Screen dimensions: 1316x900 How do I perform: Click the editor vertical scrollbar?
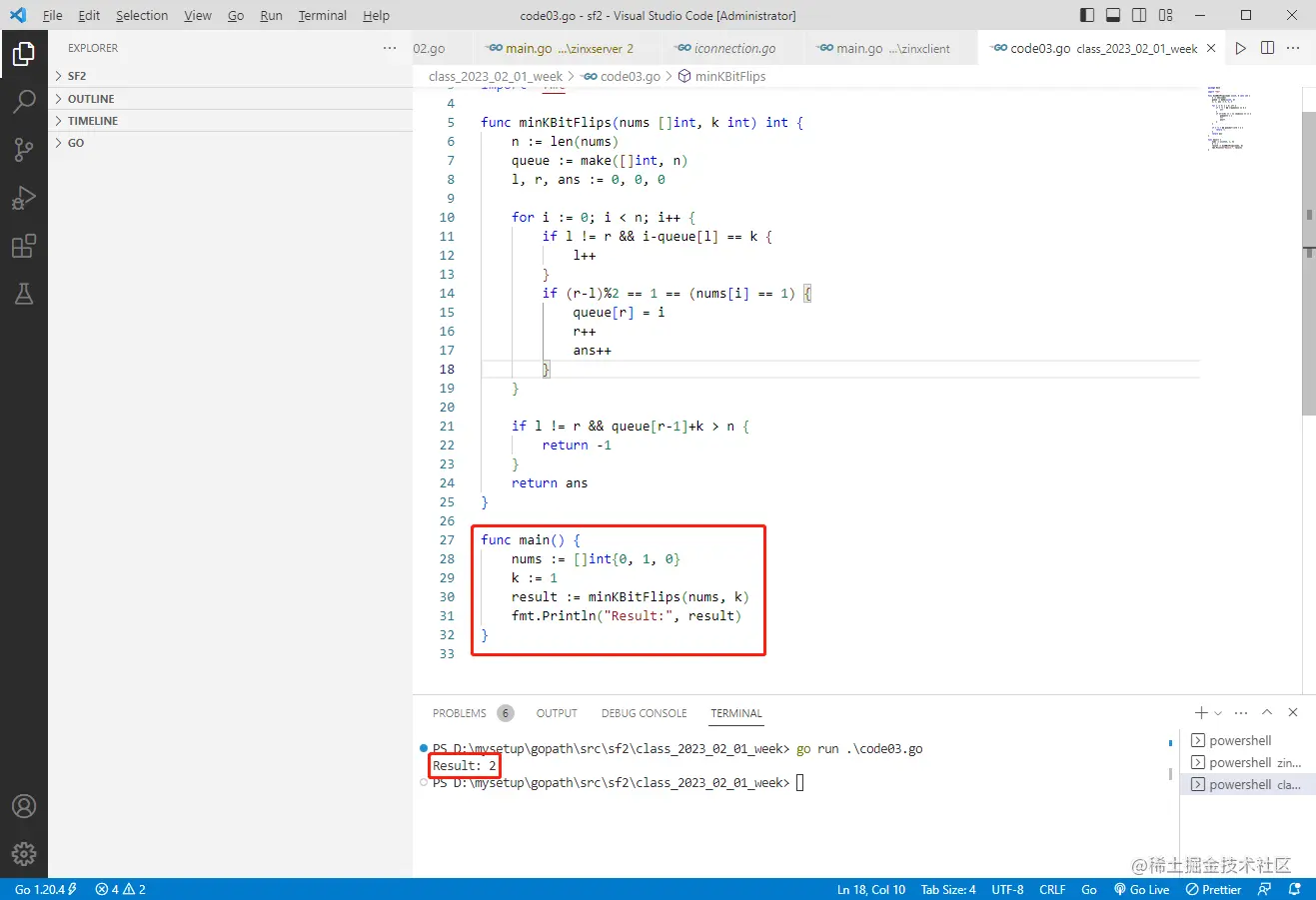click(x=1309, y=264)
